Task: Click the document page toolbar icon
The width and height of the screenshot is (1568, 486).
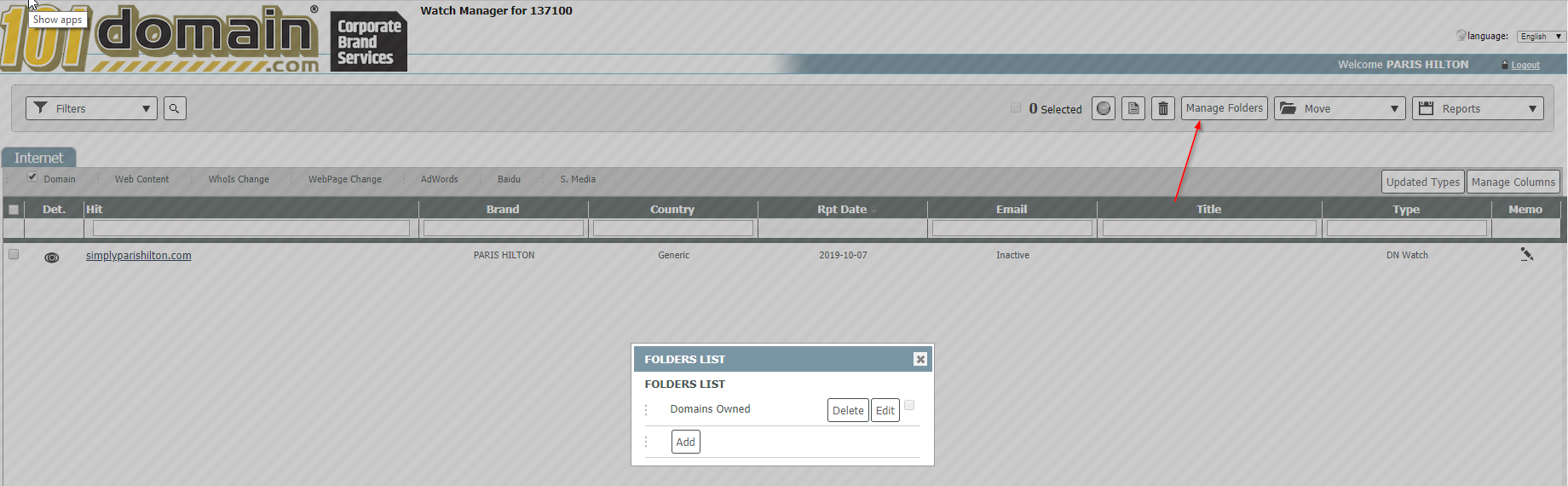Action: tap(1133, 108)
